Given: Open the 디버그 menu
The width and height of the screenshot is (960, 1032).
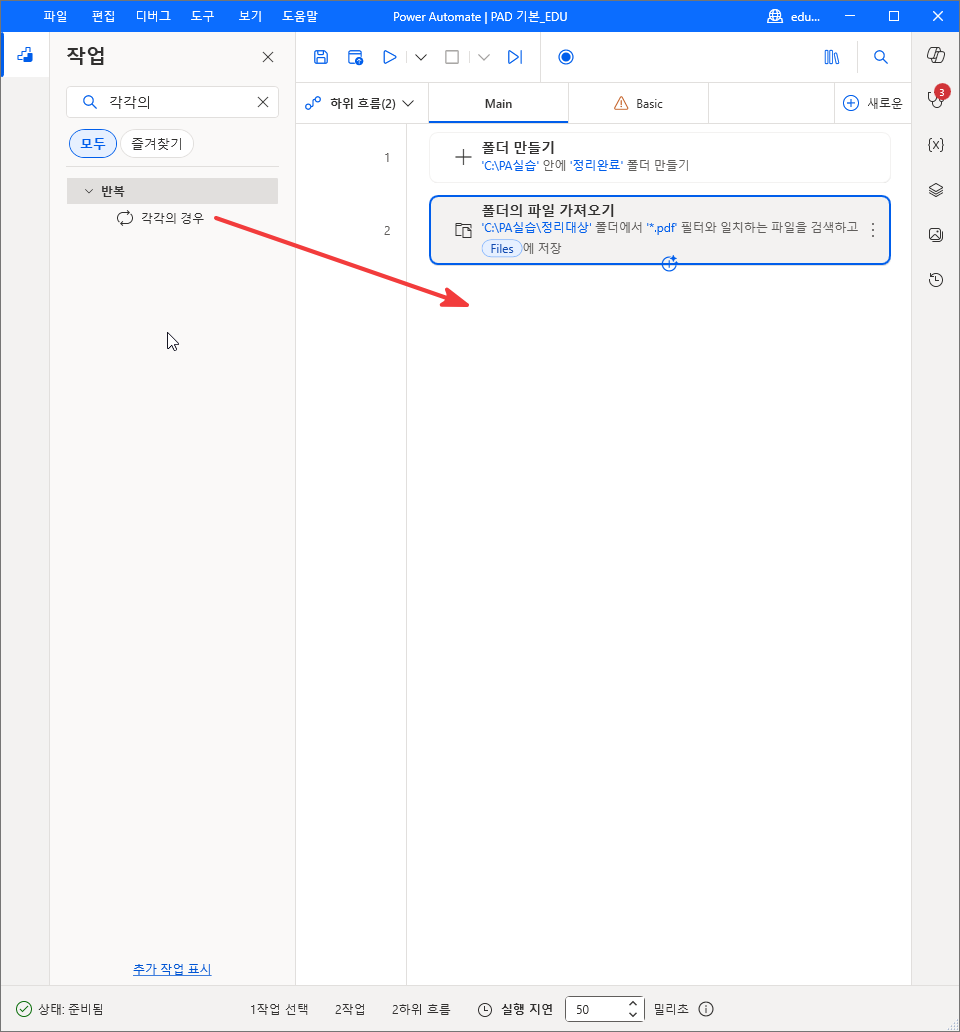Looking at the screenshot, I should [x=153, y=16].
